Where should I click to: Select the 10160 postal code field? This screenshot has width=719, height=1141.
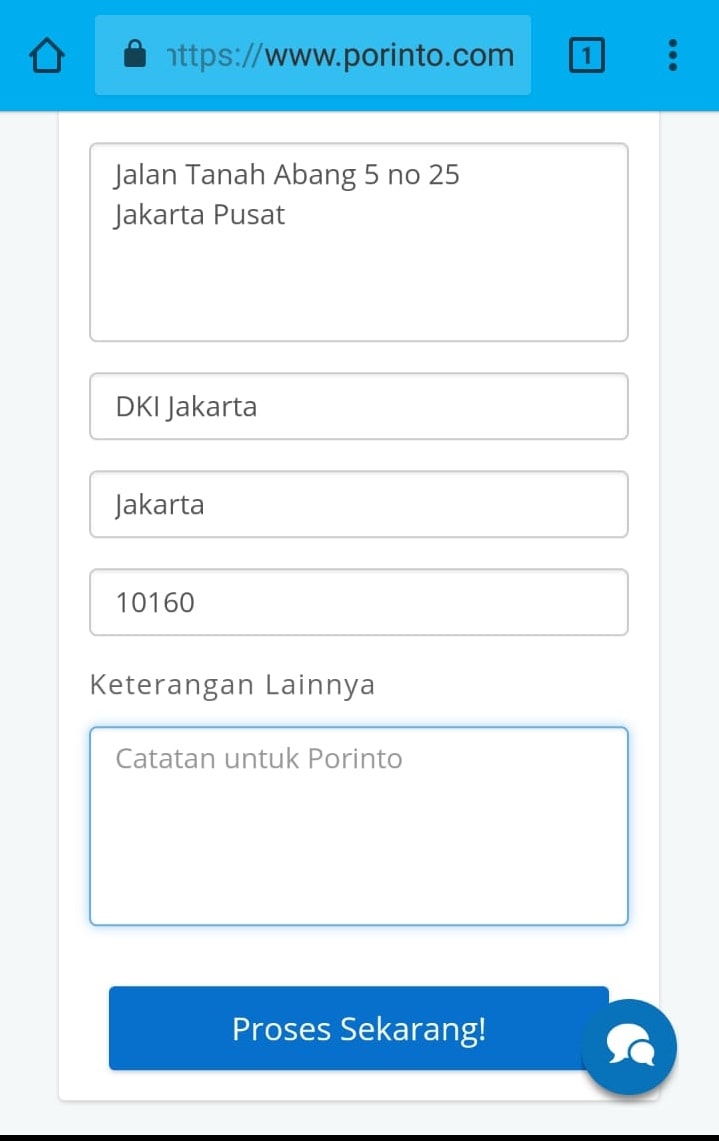pyautogui.click(x=359, y=603)
